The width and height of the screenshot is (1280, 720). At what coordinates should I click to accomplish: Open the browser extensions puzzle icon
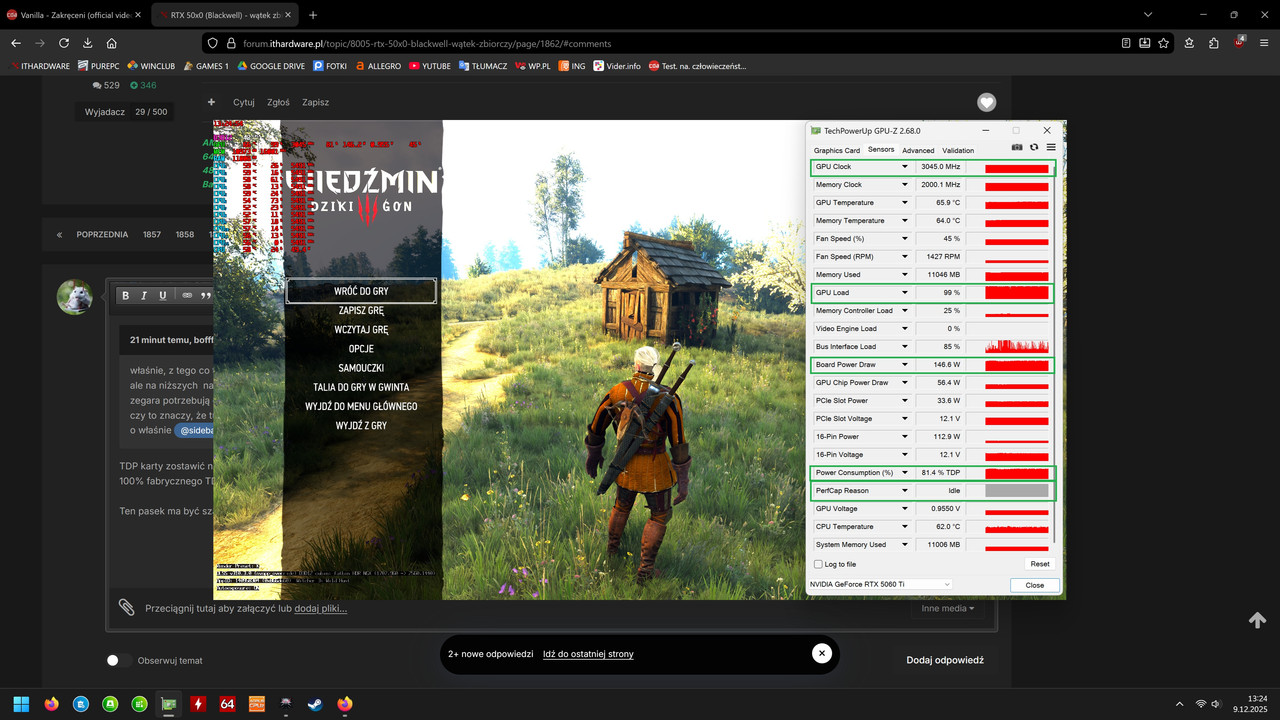point(1213,43)
